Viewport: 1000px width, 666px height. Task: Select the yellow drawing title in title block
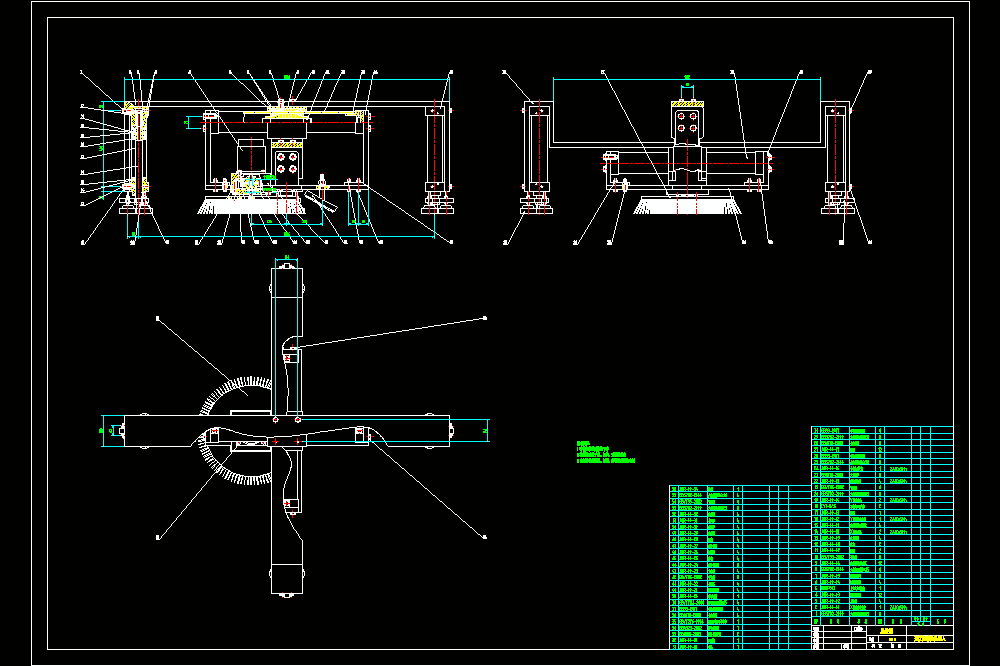click(x=929, y=638)
